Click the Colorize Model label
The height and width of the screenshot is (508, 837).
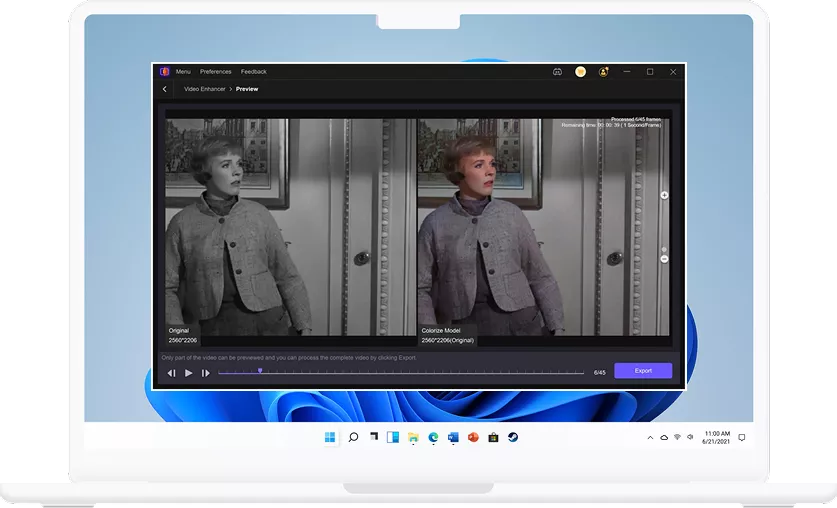441,330
